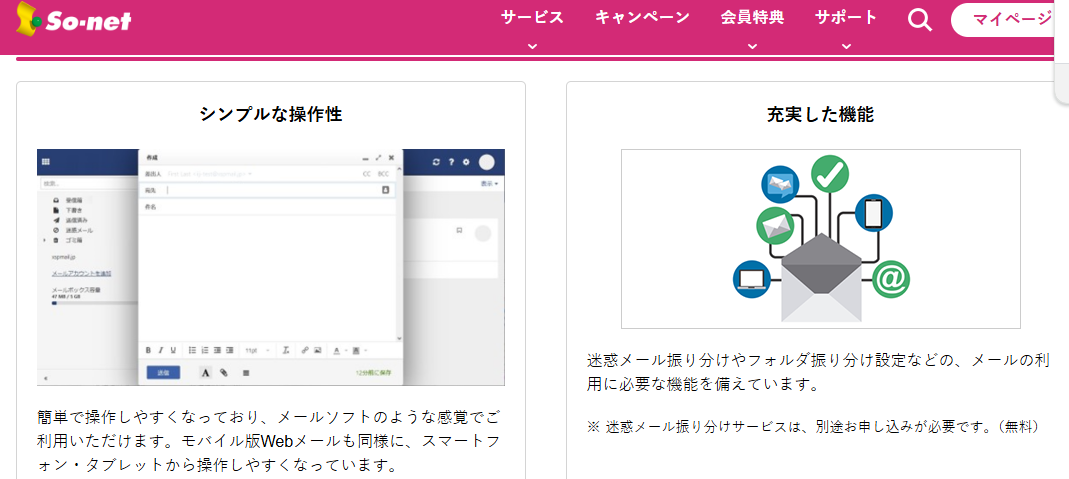Open the サービス menu

click(x=532, y=18)
